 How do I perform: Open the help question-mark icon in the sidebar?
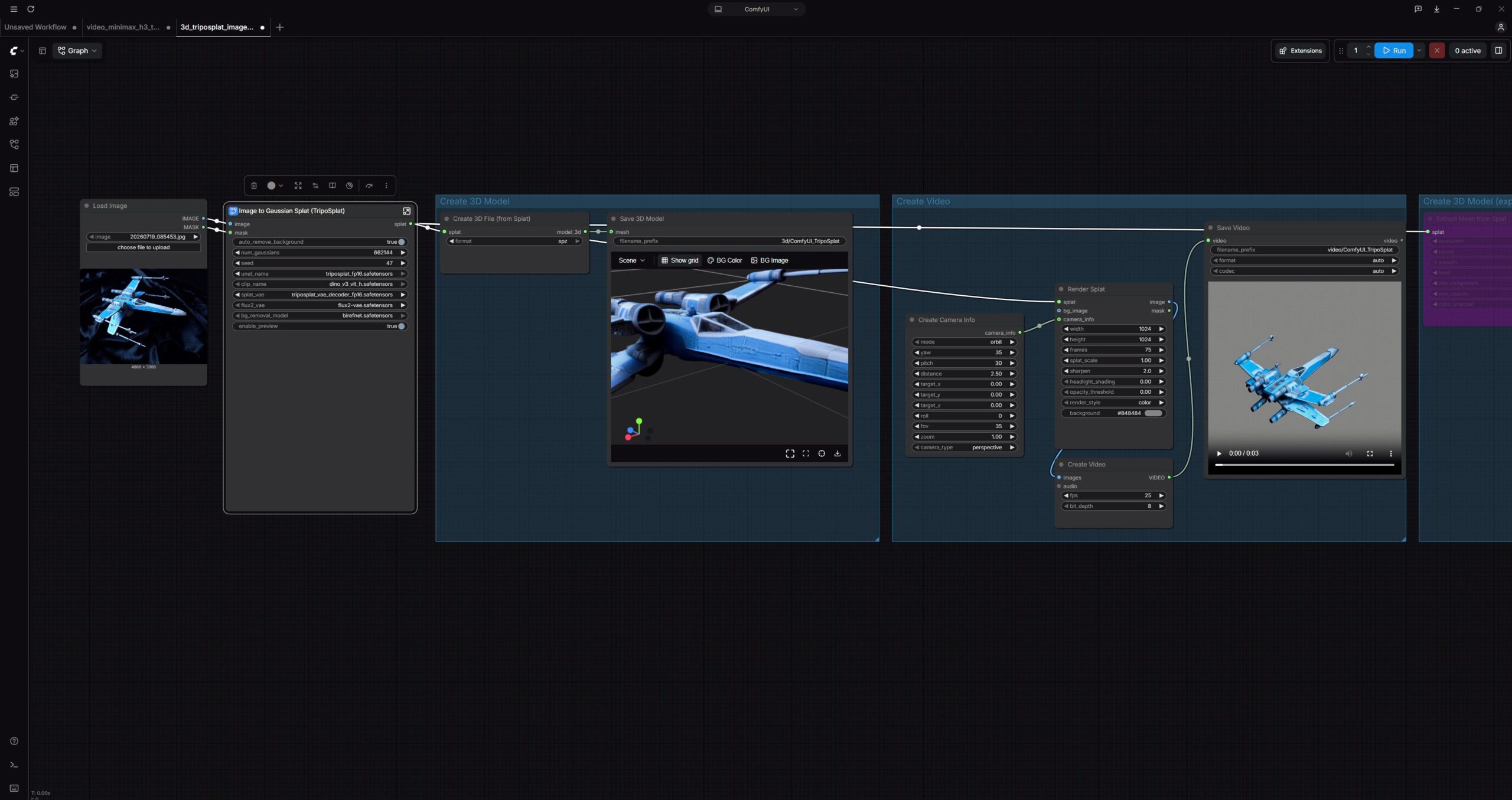[x=14, y=741]
